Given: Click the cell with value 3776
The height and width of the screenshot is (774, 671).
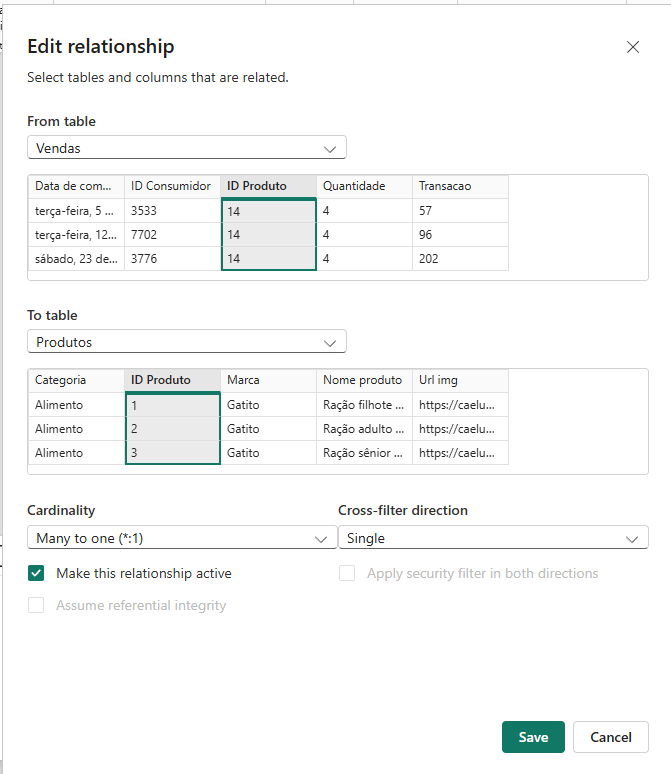Looking at the screenshot, I should click(172, 259).
